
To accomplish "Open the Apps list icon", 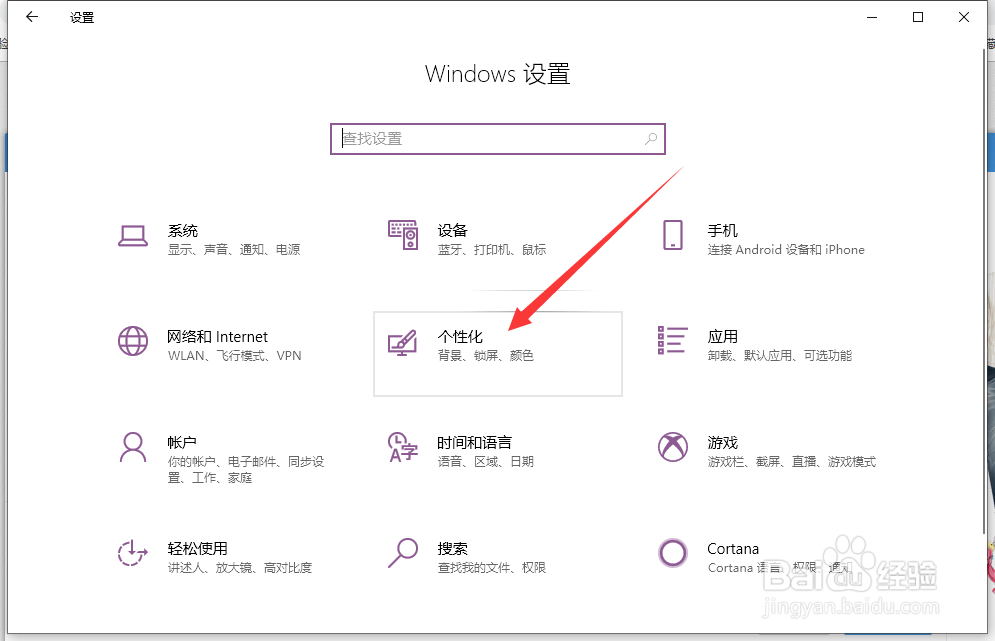I will point(673,340).
